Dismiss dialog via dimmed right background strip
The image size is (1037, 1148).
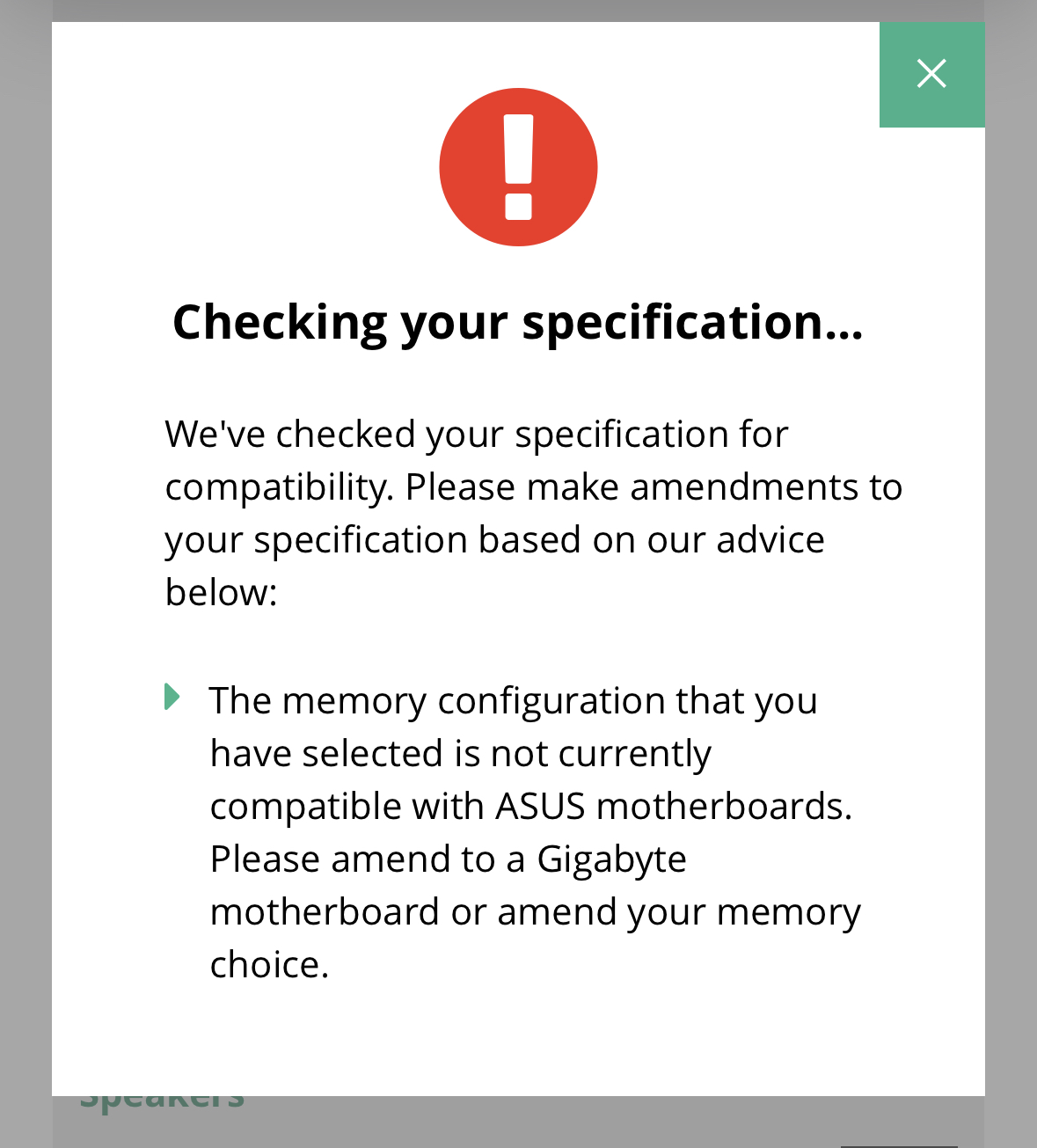point(1011,572)
